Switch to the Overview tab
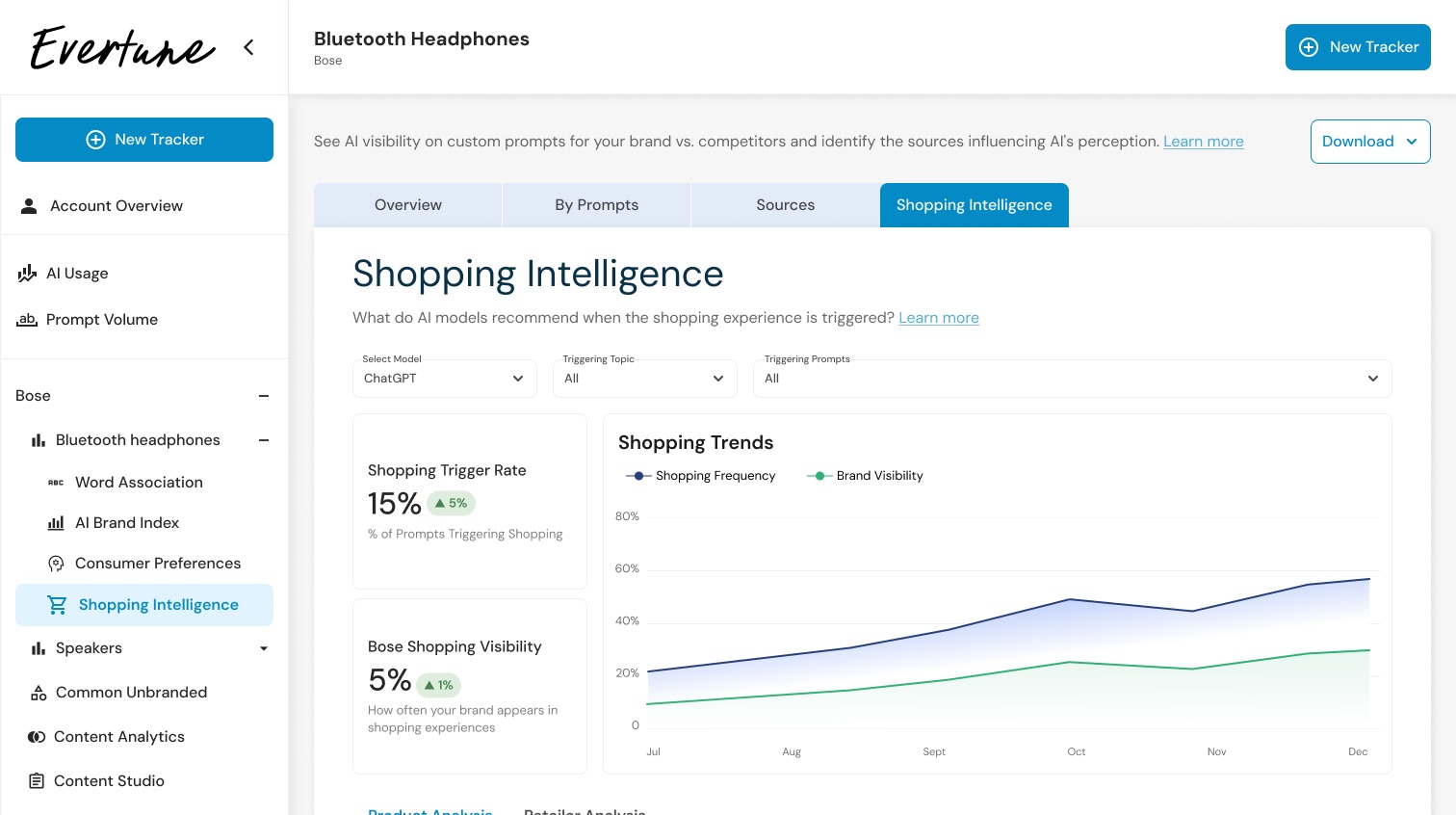Viewport: 1456px width, 815px height. pos(408,205)
